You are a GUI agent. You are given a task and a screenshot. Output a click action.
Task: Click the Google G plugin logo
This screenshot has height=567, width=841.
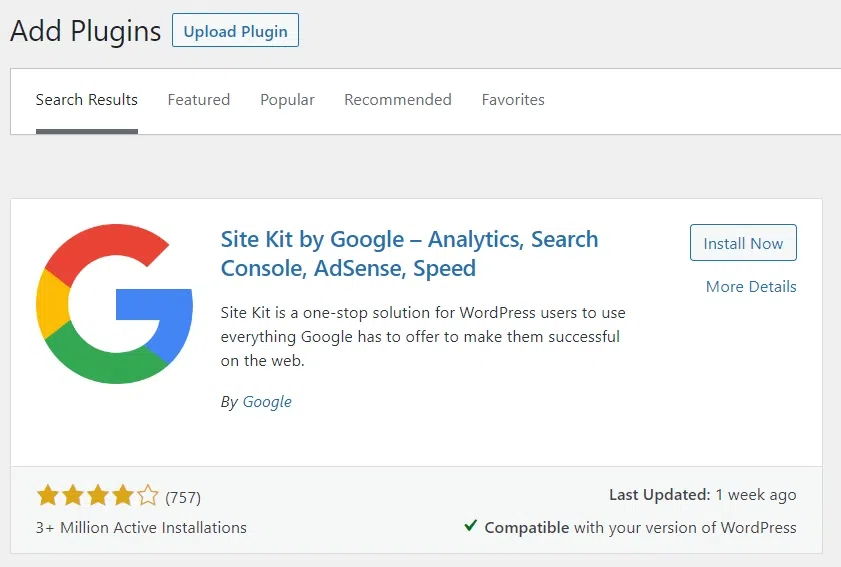114,305
